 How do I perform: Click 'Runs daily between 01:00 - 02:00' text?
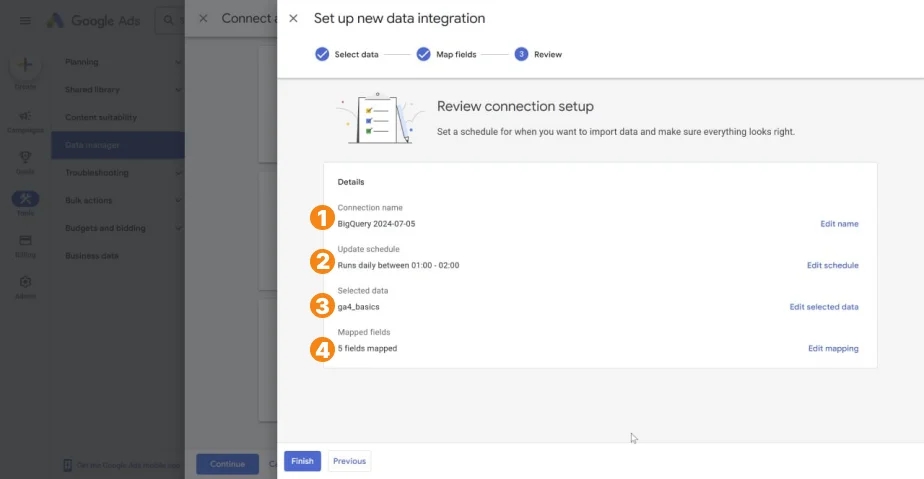point(398,265)
